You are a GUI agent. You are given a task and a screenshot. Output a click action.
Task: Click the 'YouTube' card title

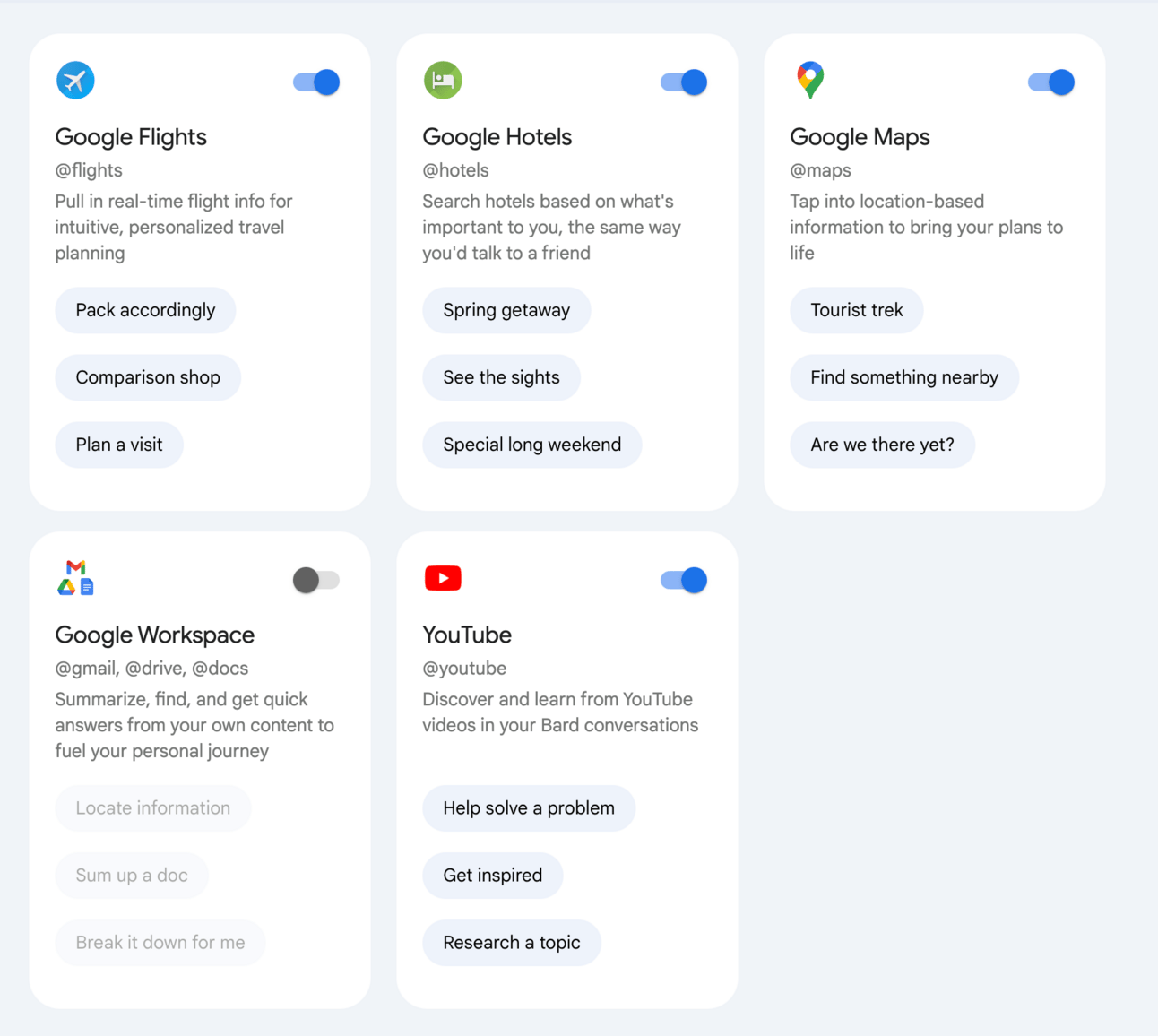point(467,635)
